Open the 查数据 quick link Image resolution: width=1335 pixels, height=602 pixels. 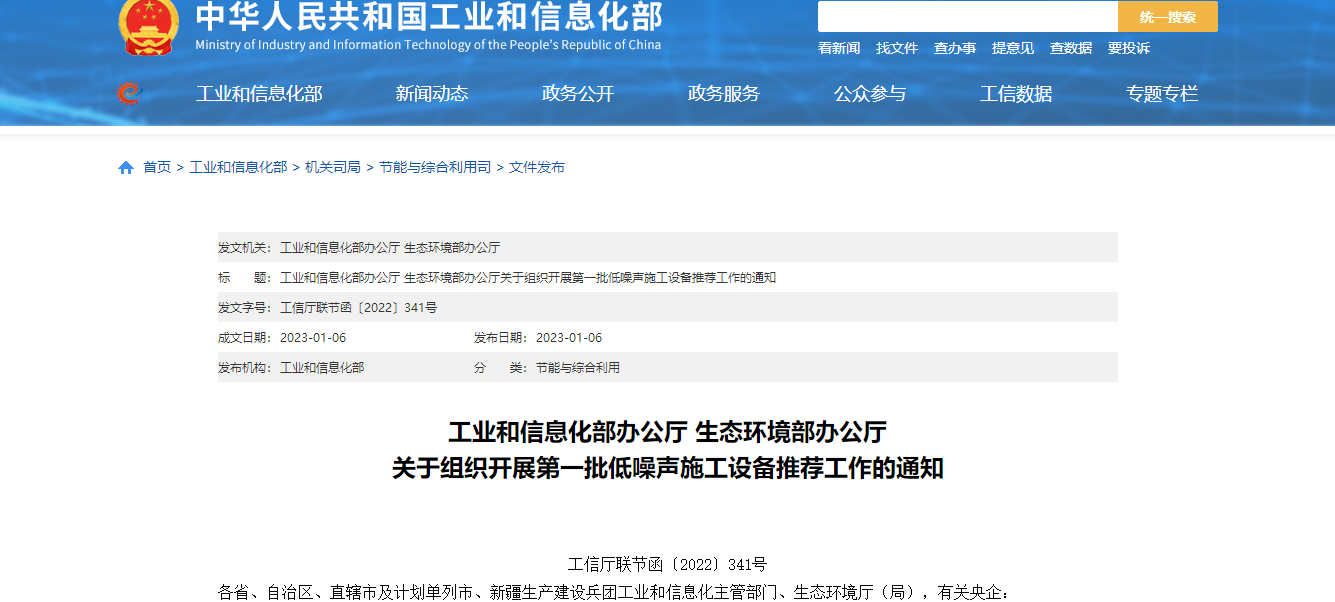tap(1071, 48)
